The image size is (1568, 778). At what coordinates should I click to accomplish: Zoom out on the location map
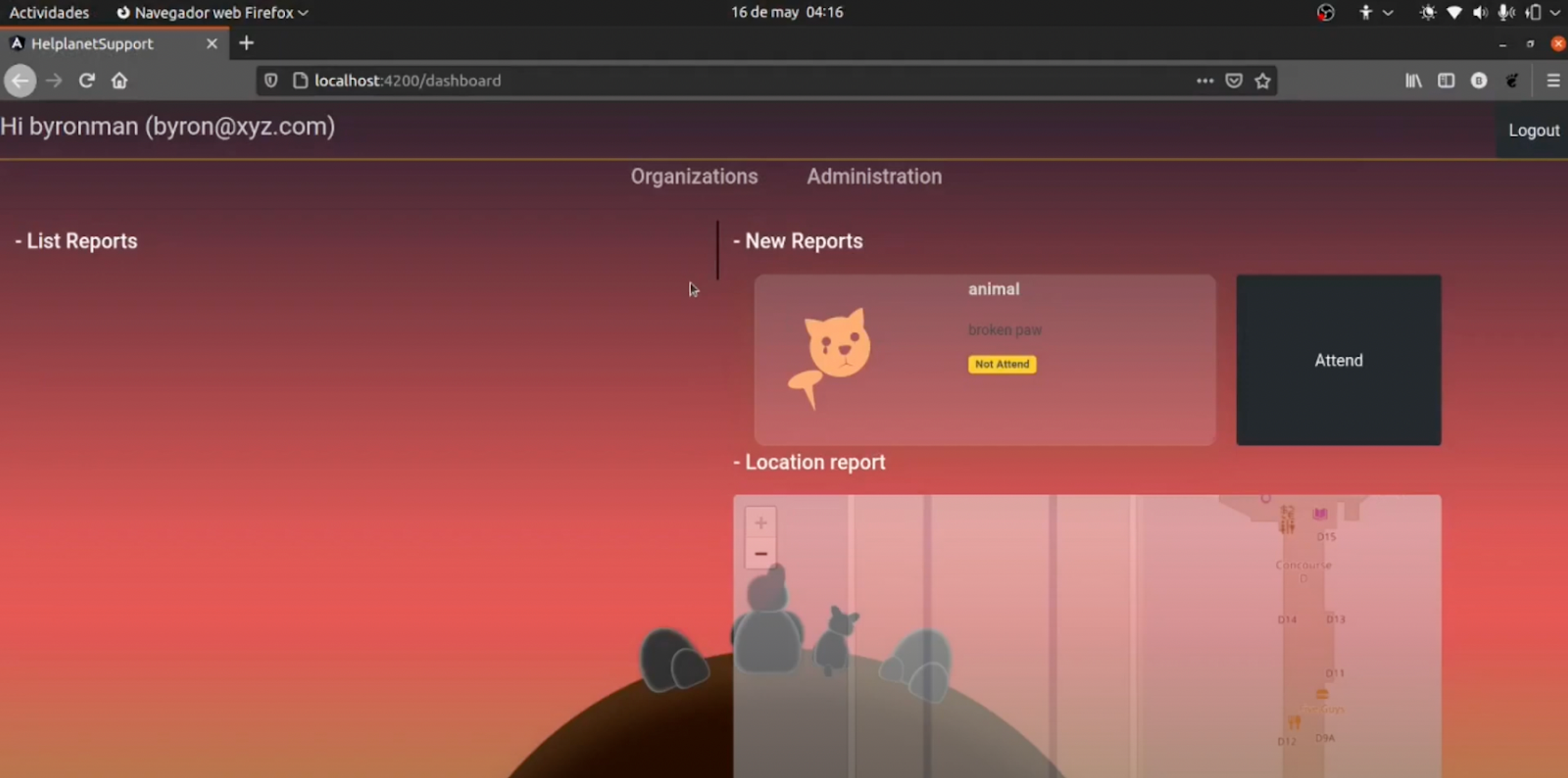tap(760, 554)
